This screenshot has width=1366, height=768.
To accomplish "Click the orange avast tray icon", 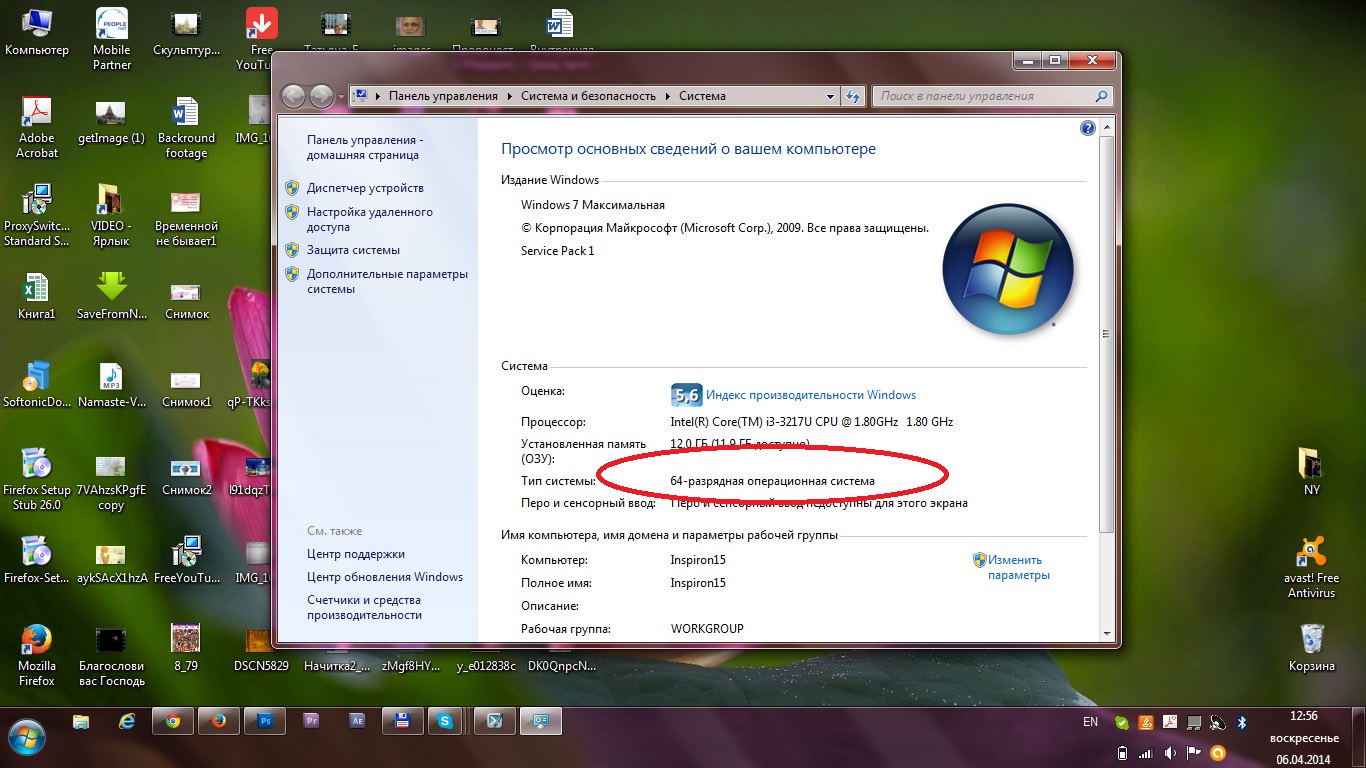I will pyautogui.click(x=1218, y=753).
